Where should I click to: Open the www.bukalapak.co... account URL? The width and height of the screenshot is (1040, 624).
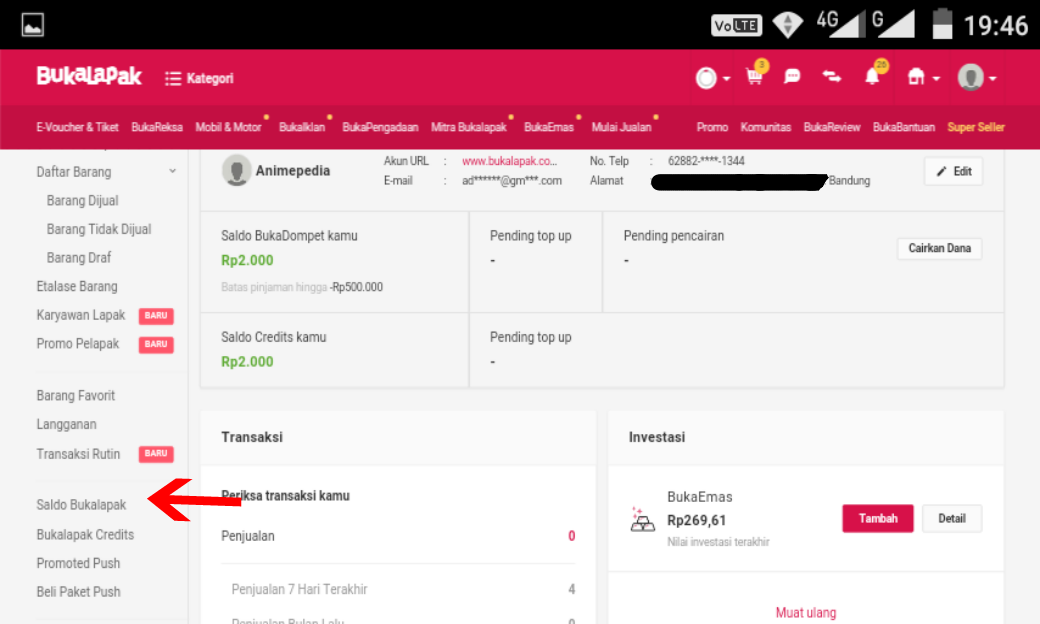[x=509, y=160]
